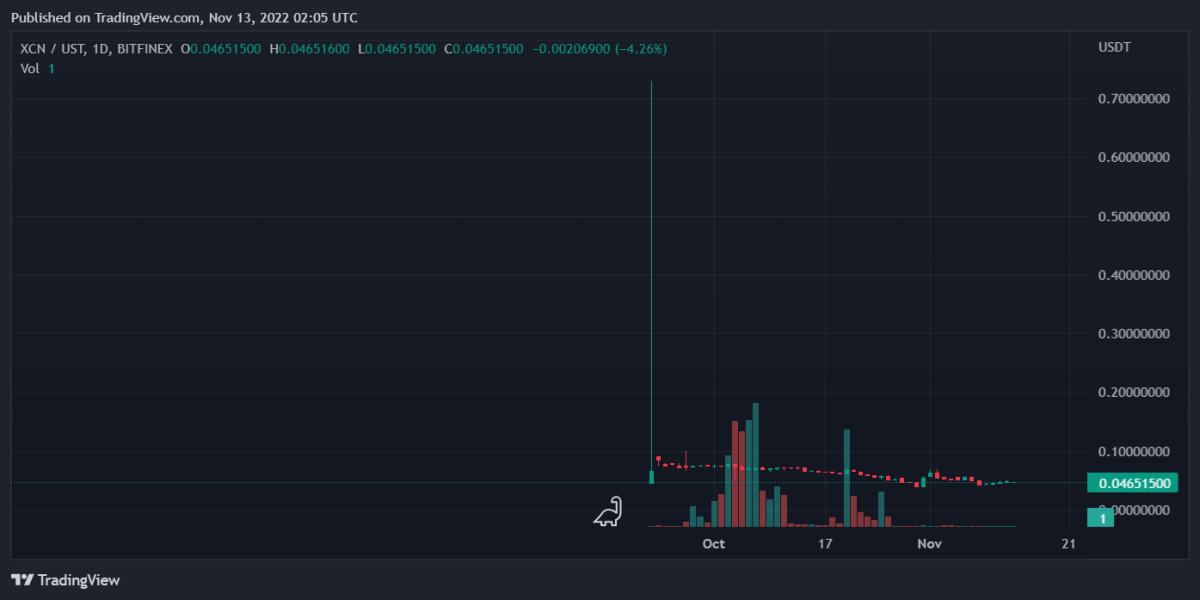Click the USDT currency label
Screen dimensions: 1200x600
1114,48
